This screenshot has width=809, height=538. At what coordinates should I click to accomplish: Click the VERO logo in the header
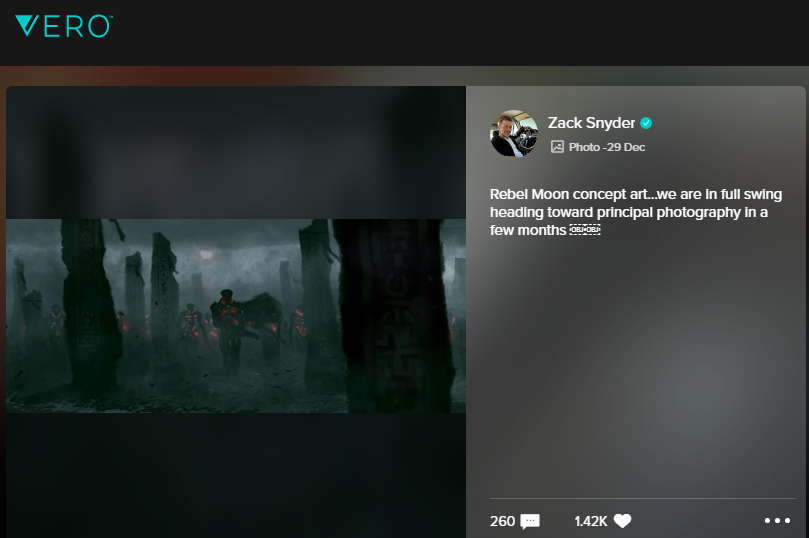click(x=62, y=26)
